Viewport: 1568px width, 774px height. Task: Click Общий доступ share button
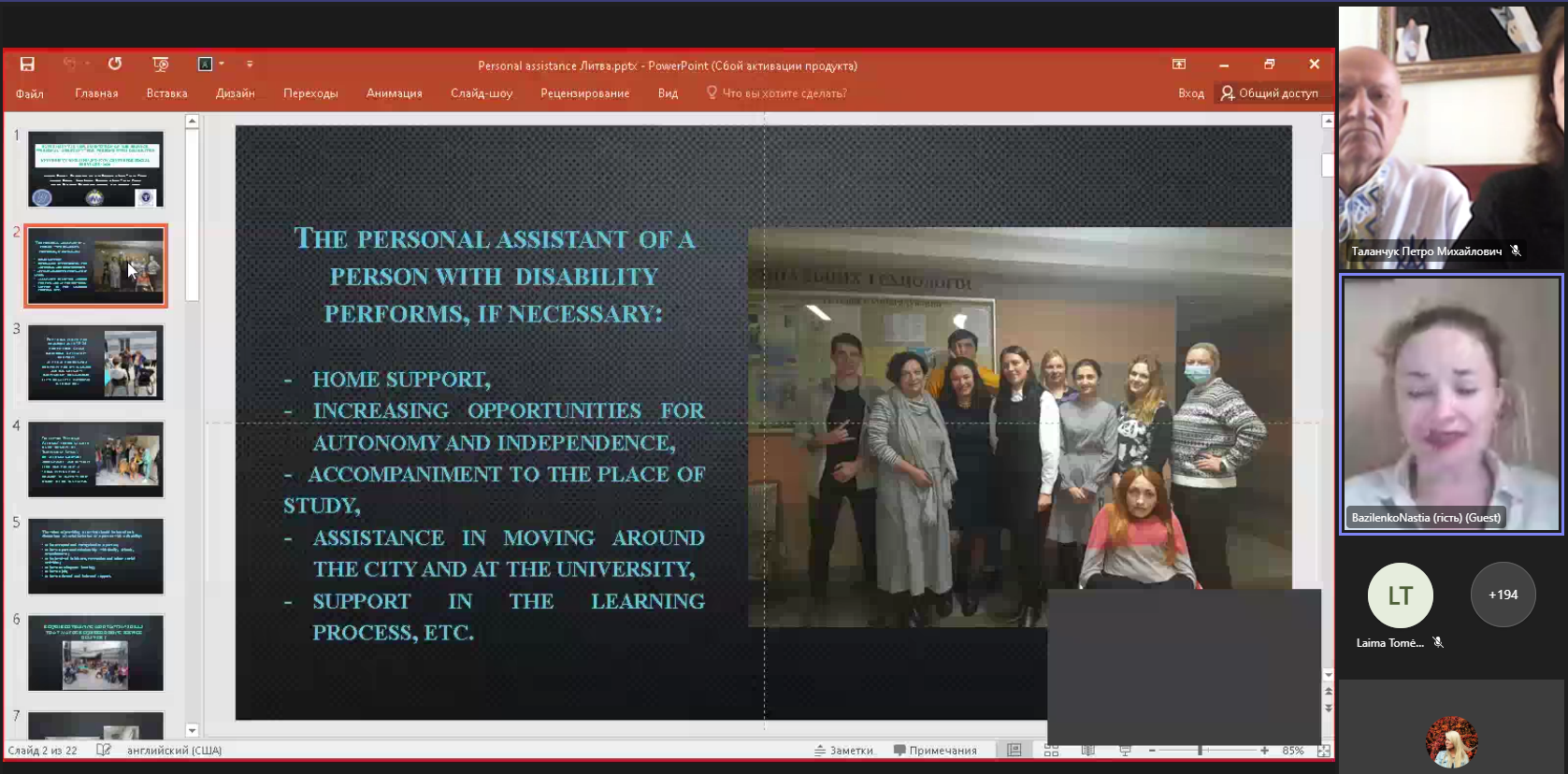pos(1269,93)
